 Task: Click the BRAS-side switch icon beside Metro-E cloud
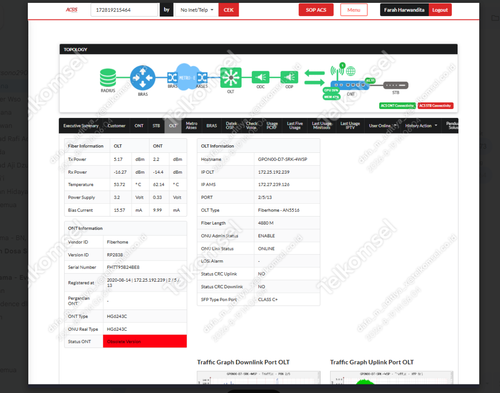click(x=172, y=78)
